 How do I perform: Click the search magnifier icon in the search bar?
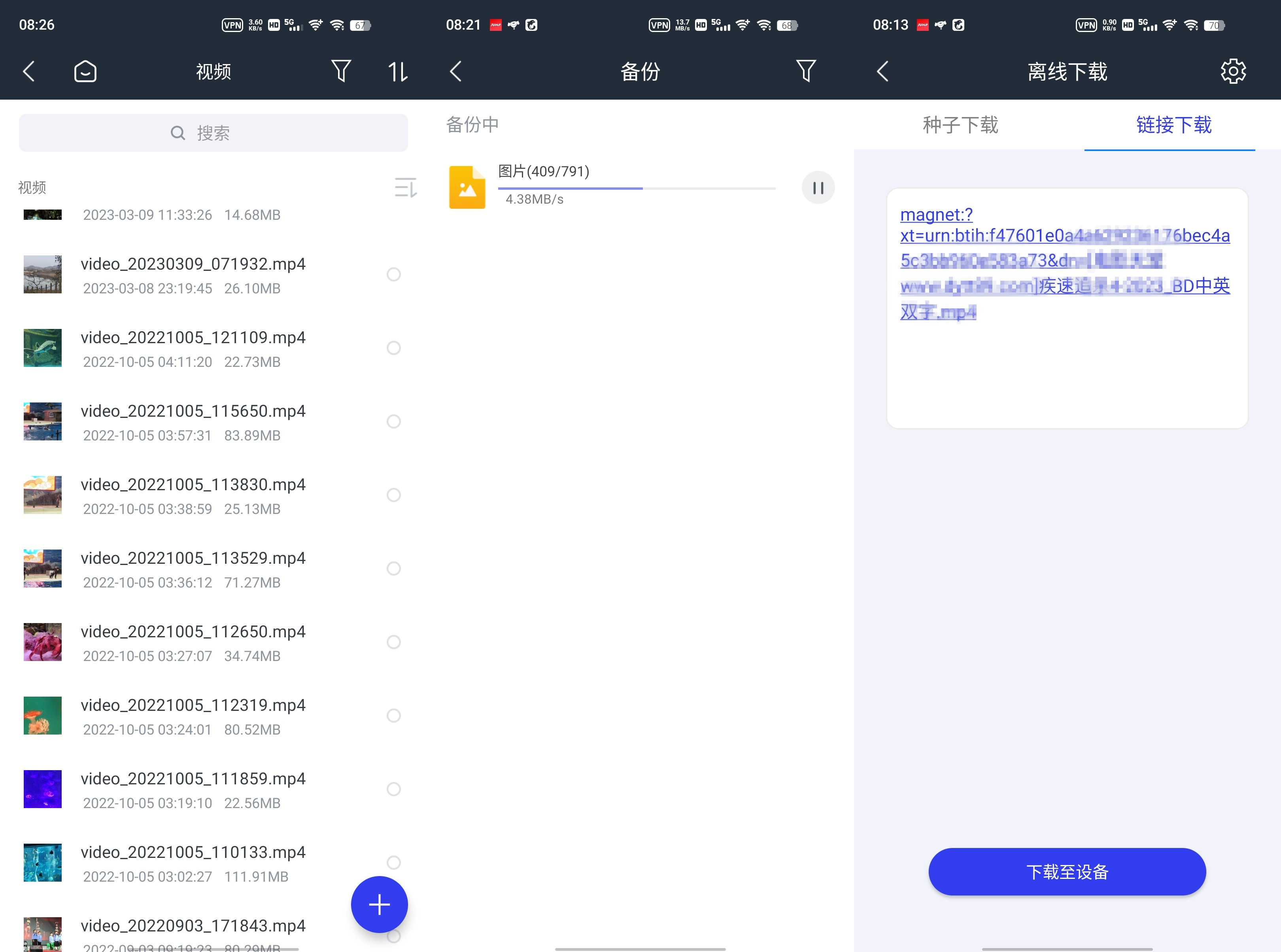coord(178,132)
